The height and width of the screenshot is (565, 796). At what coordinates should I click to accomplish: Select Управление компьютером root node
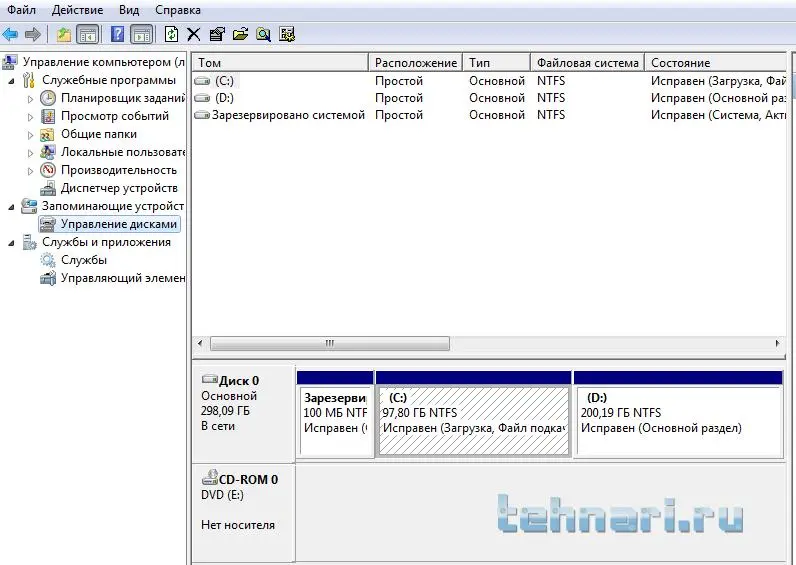point(104,62)
